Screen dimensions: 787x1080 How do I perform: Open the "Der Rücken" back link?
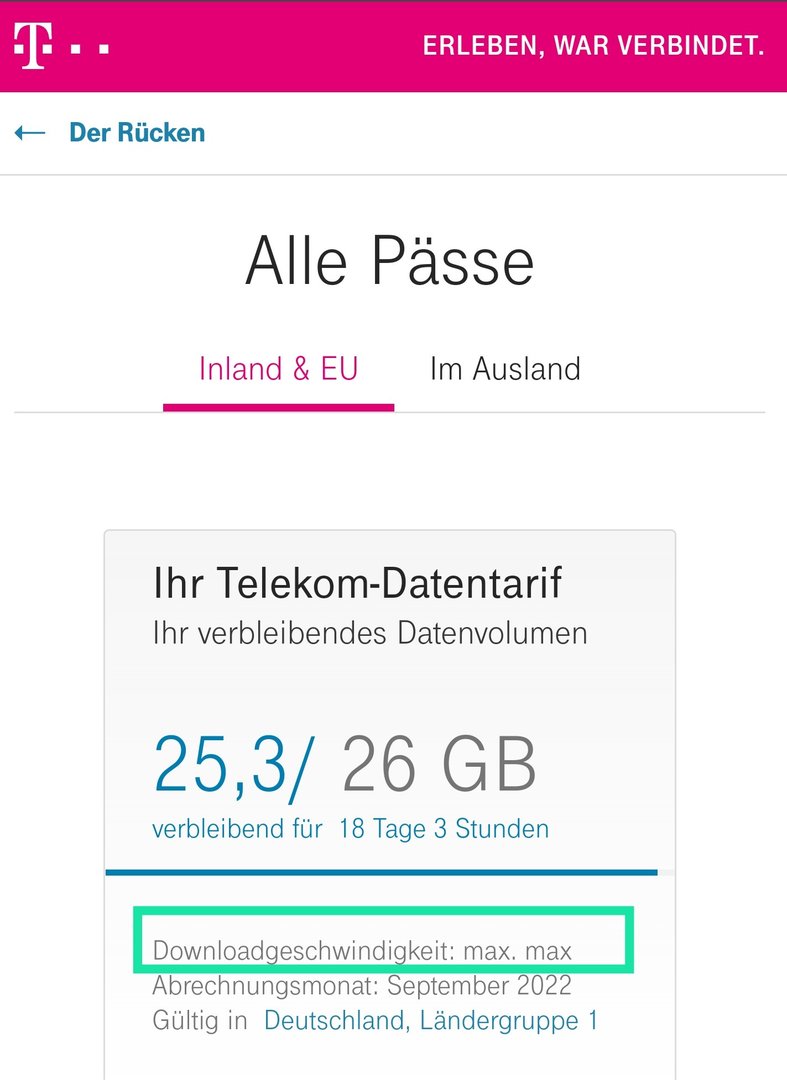pyautogui.click(x=136, y=133)
